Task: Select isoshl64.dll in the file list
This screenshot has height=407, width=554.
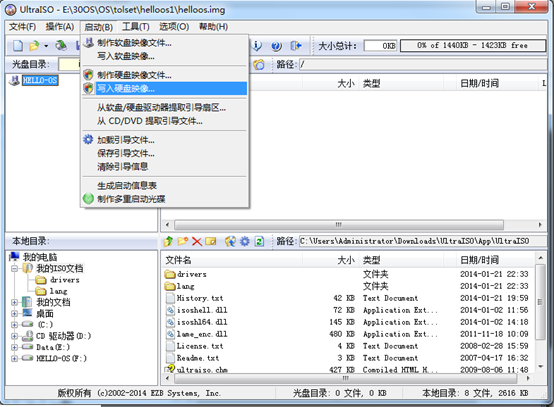Action: click(202, 322)
